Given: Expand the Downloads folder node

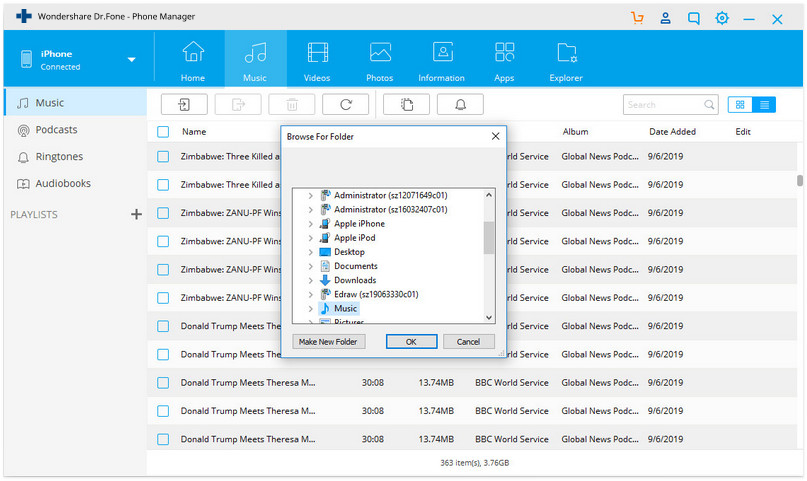Looking at the screenshot, I should (310, 280).
